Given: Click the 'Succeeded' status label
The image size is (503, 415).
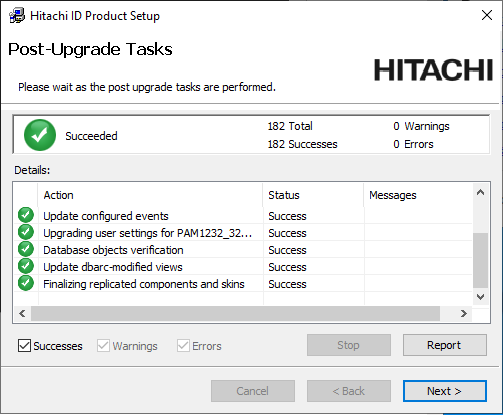Looking at the screenshot, I should click(x=91, y=136).
